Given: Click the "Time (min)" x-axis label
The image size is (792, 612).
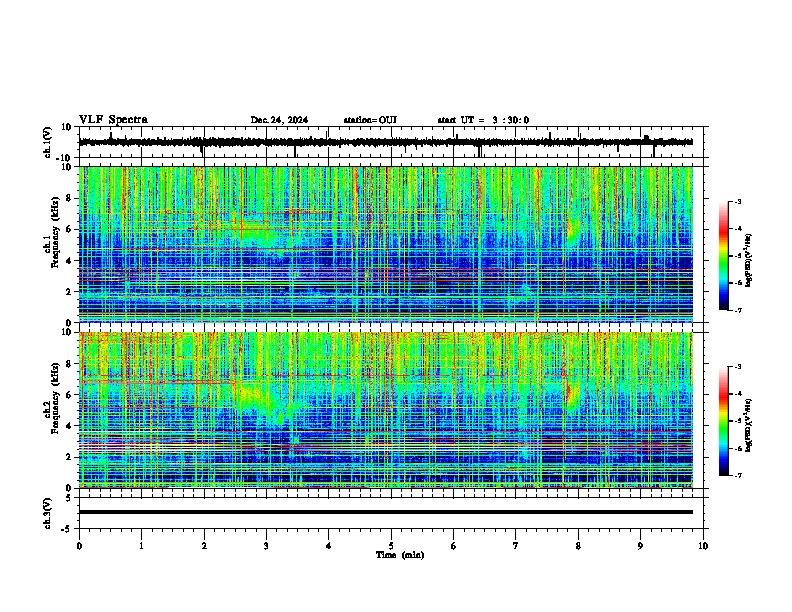Looking at the screenshot, I should tap(400, 555).
